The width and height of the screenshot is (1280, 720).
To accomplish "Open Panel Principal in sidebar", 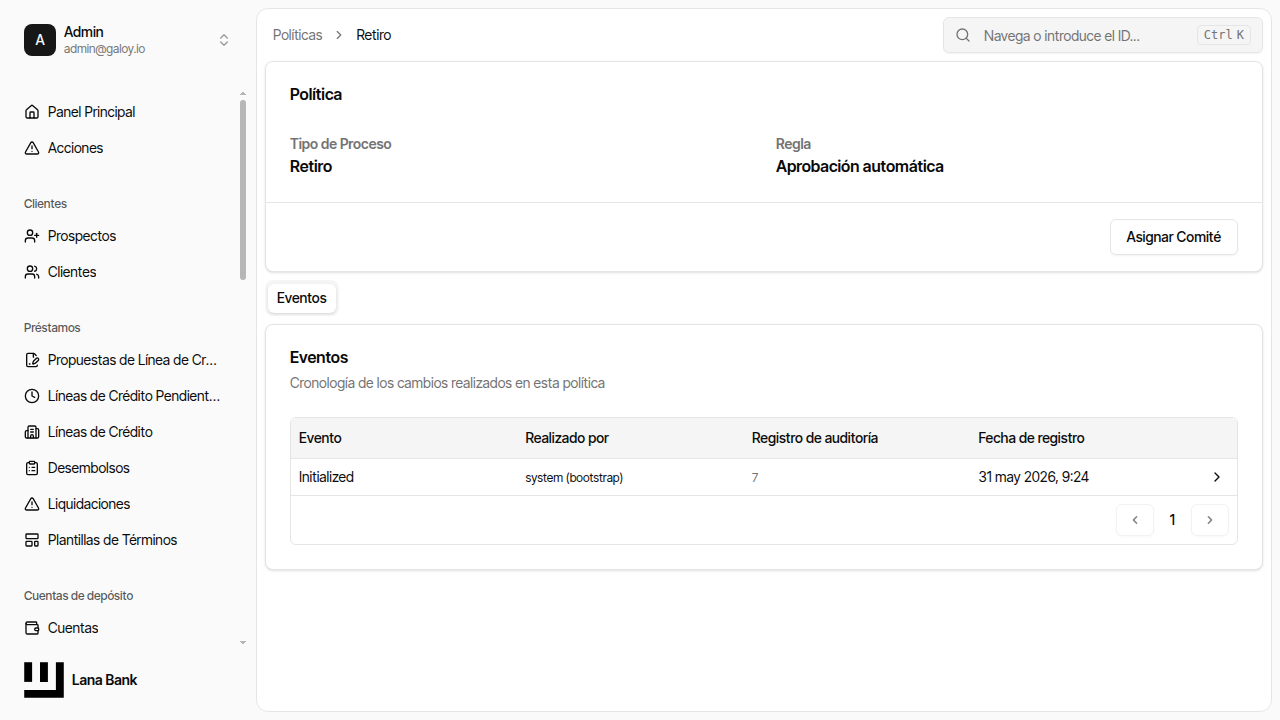I will tap(128, 112).
